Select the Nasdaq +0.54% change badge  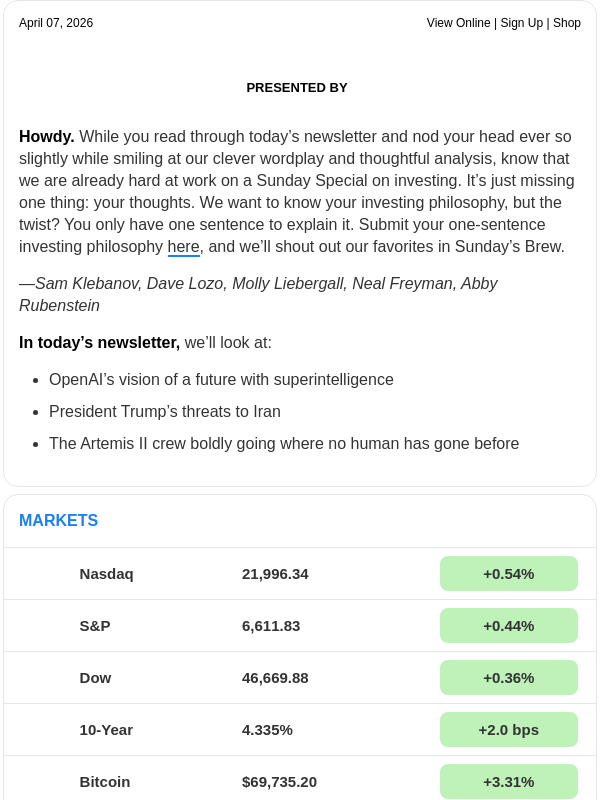508,574
